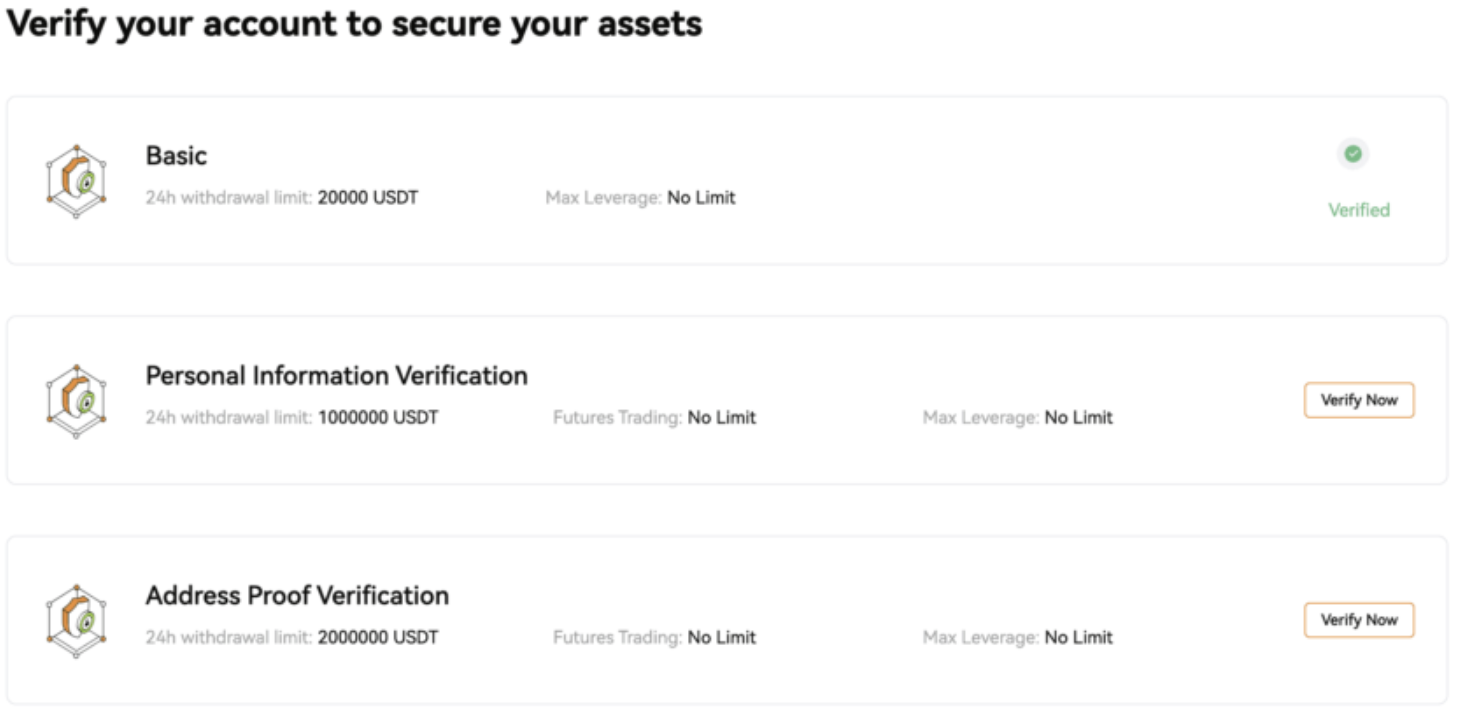
Task: Click the 2000000 USDT withdrawal limit value
Action: click(378, 638)
